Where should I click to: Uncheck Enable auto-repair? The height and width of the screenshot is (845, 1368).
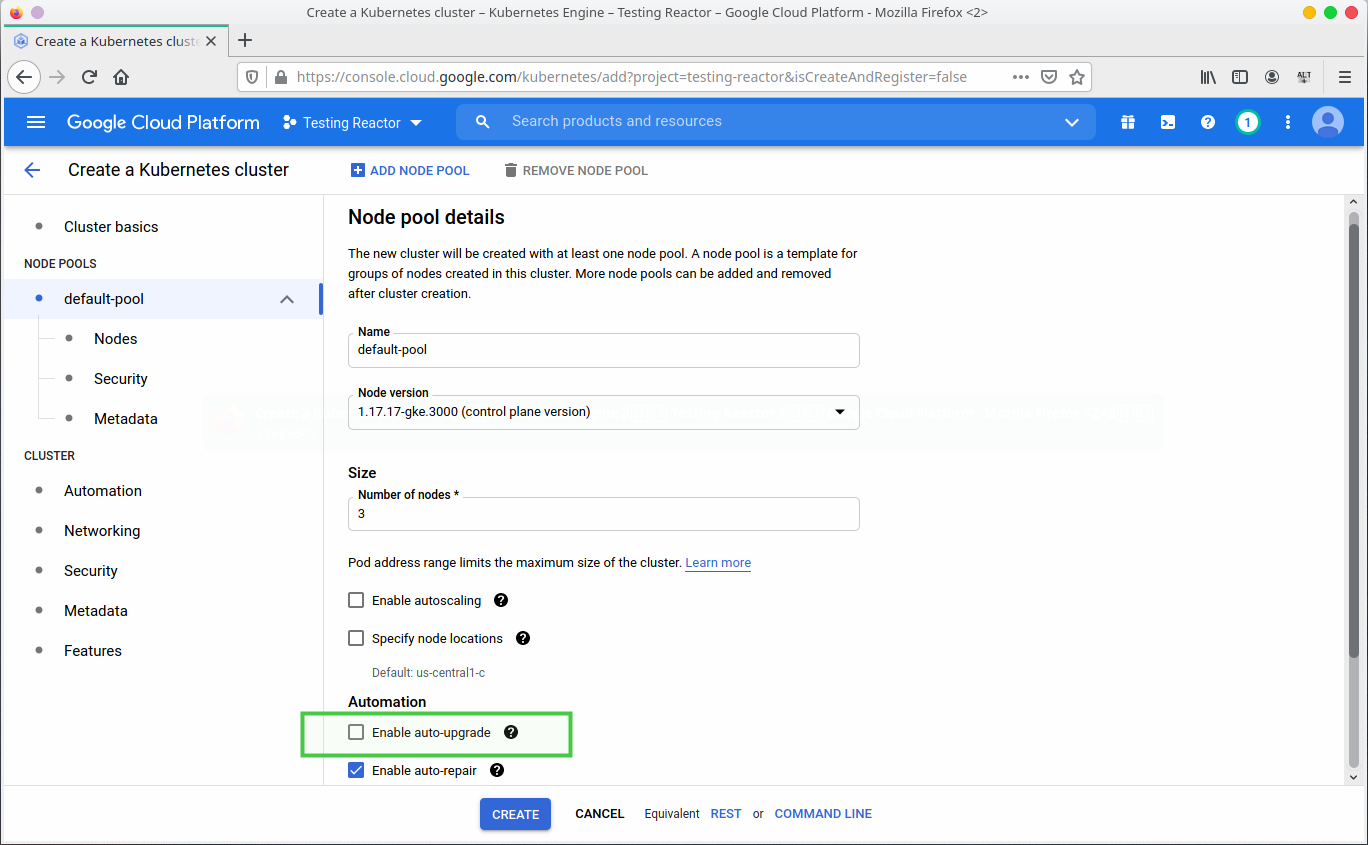pyautogui.click(x=356, y=771)
